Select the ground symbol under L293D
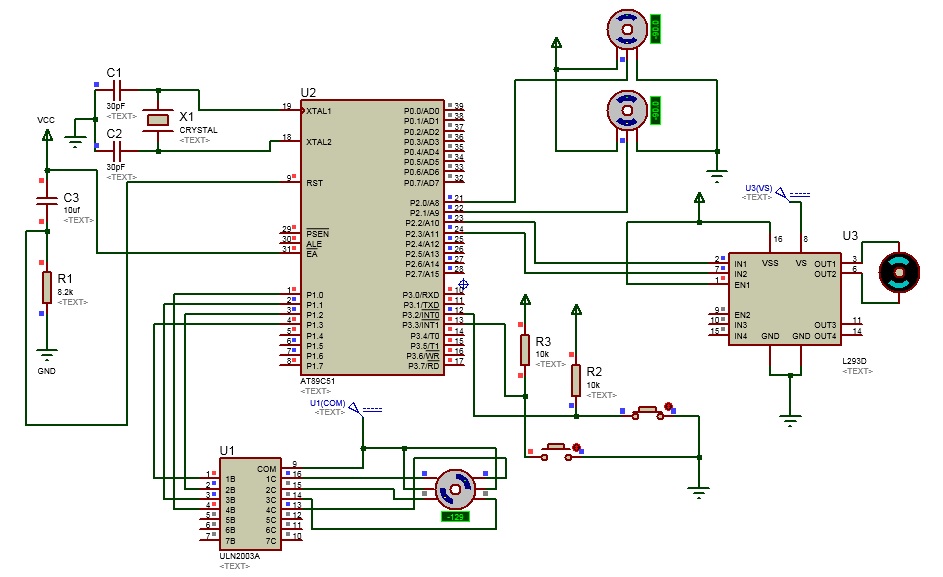Screen dimensions: 943x577 point(790,420)
